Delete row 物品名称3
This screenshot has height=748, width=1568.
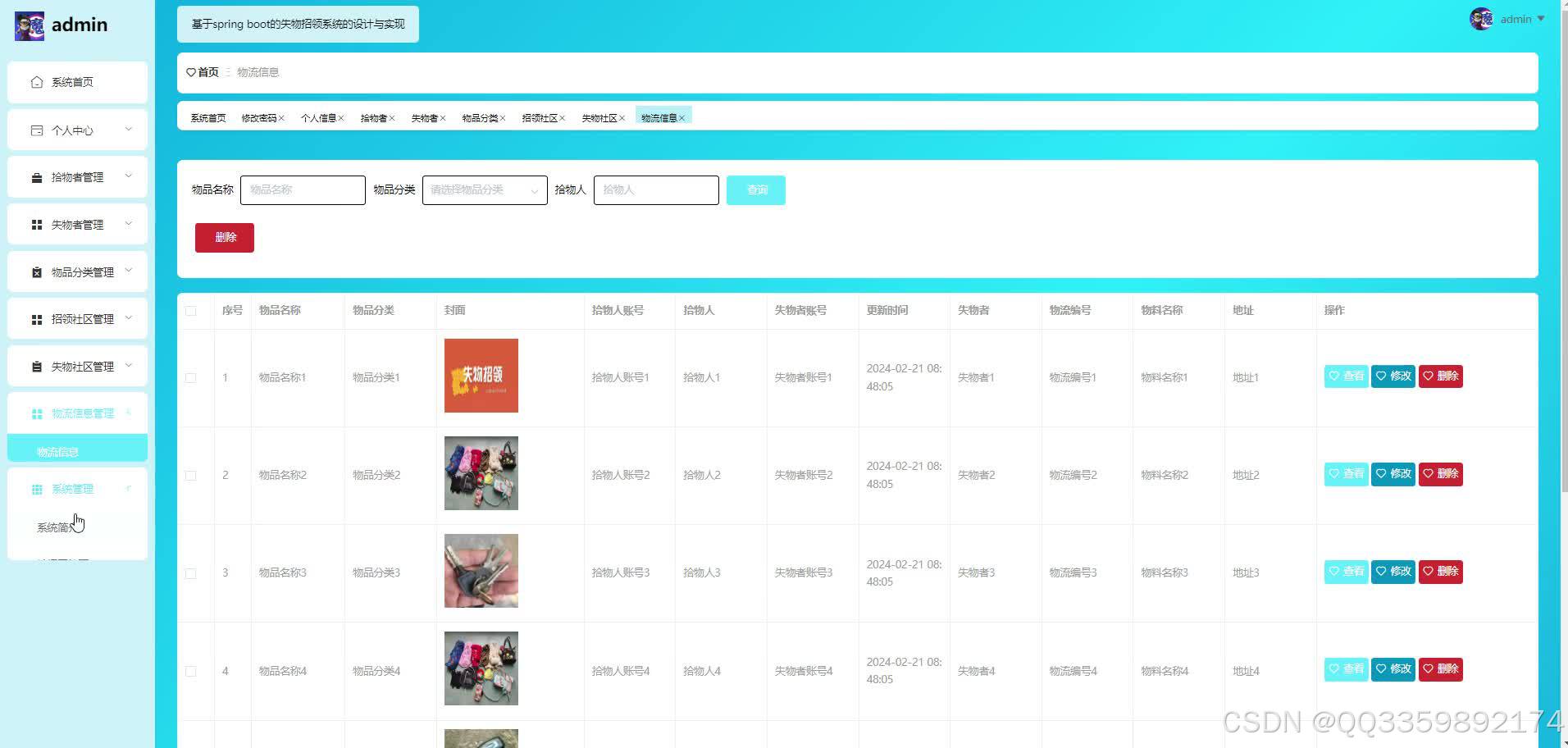[1441, 572]
